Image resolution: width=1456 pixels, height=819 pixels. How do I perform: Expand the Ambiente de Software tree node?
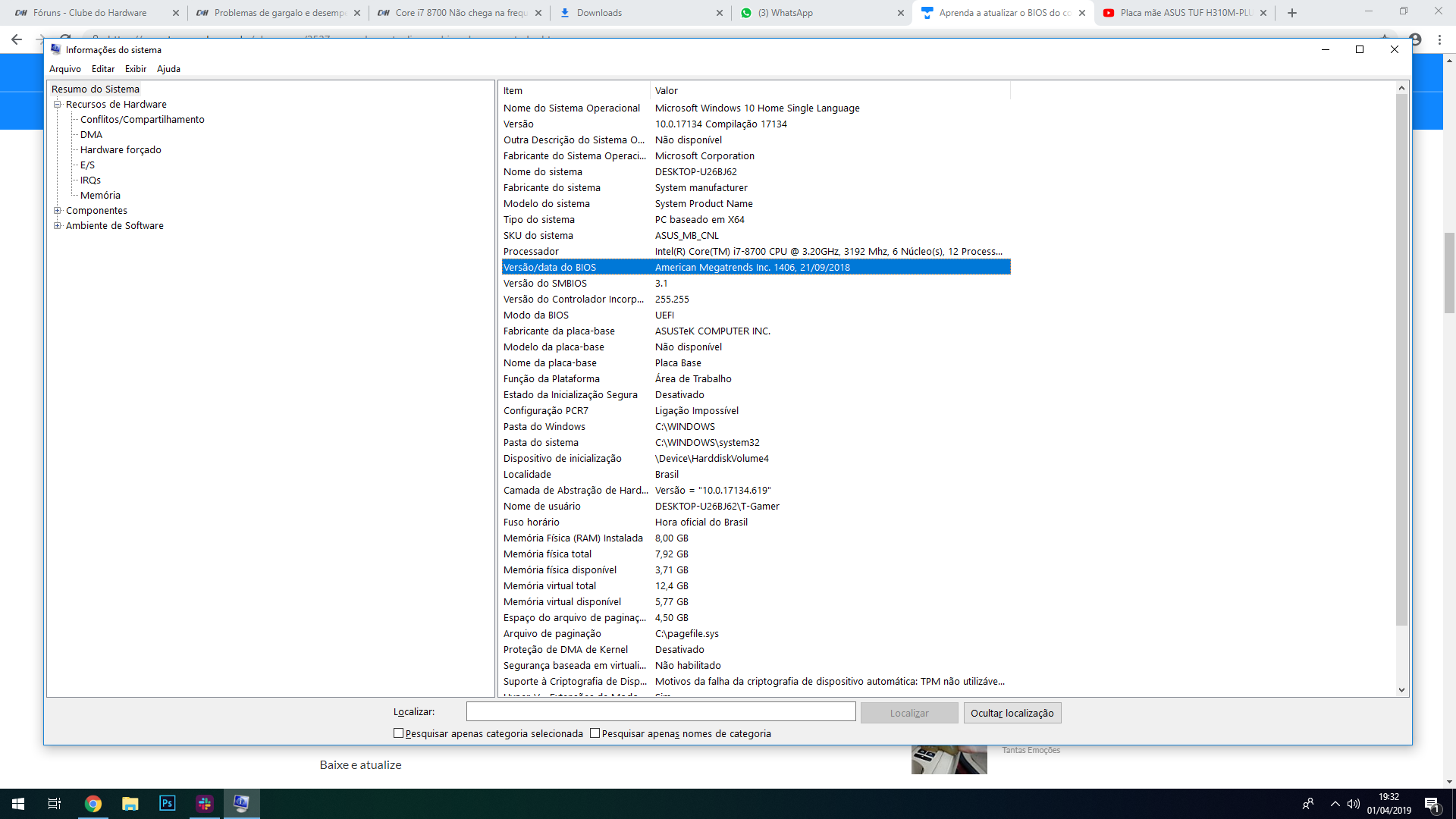tap(57, 226)
